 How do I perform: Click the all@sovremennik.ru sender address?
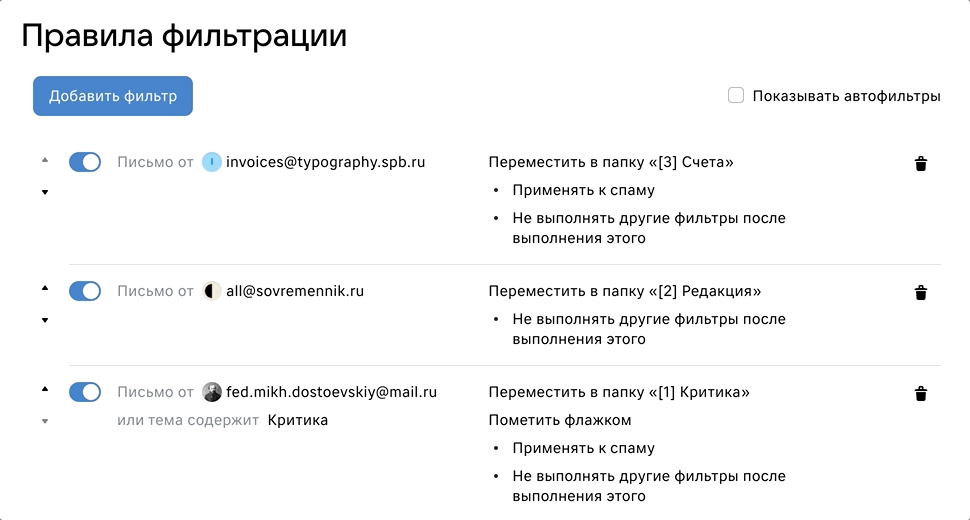[x=295, y=291]
